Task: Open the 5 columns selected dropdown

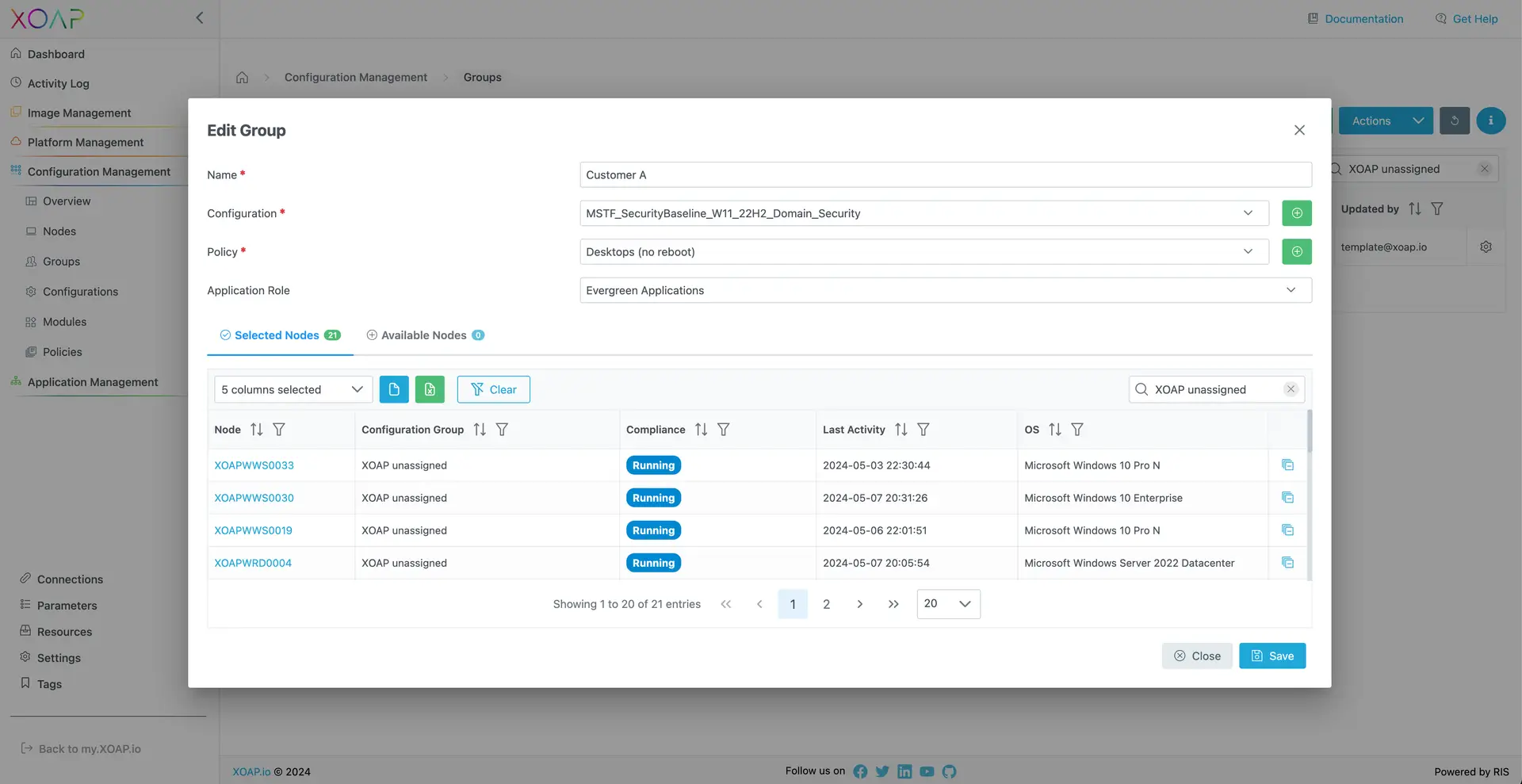Action: (x=293, y=389)
